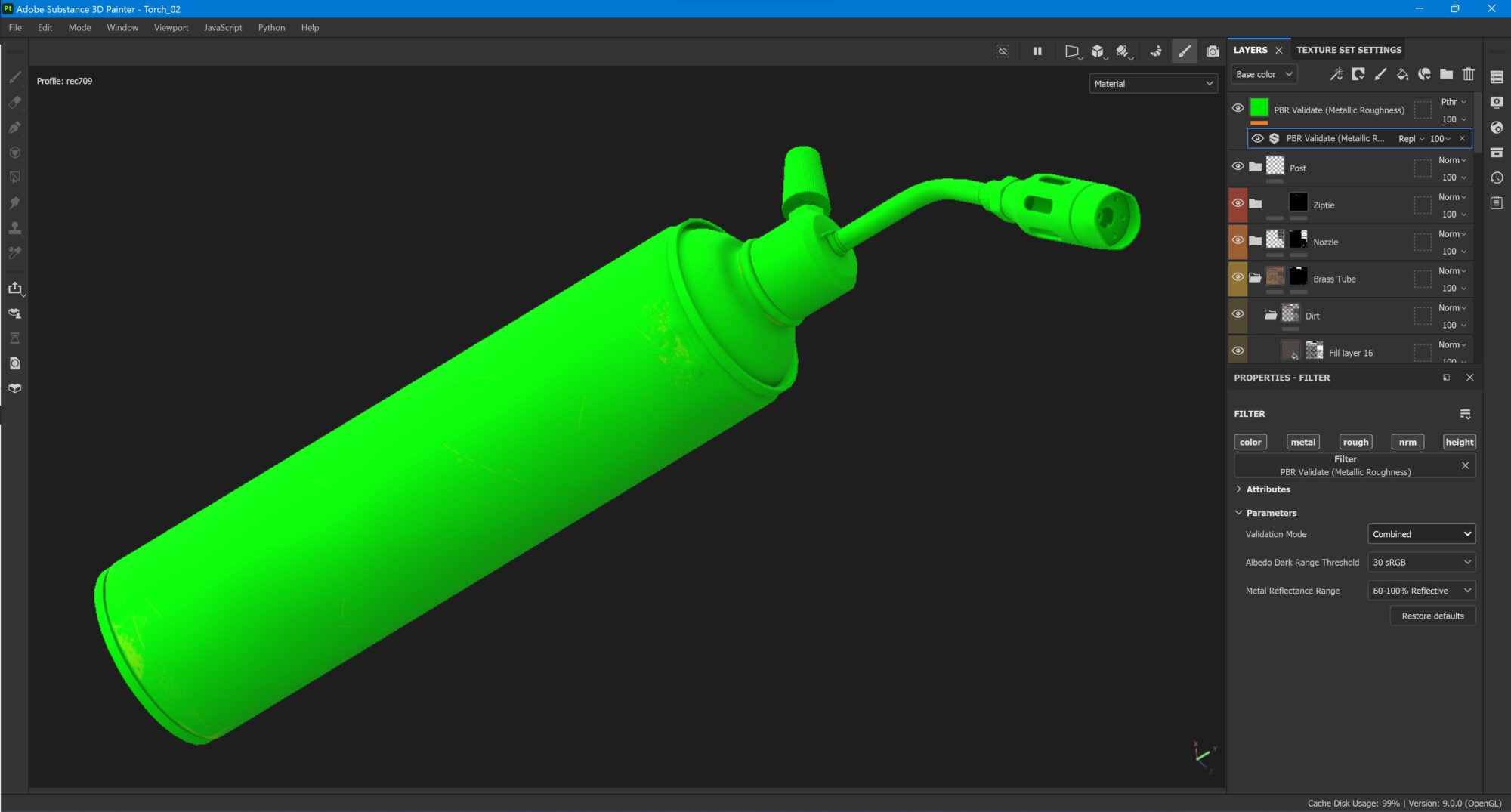This screenshot has height=812, width=1511.
Task: Pause engine computations in the toolbar
Action: coord(1037,51)
